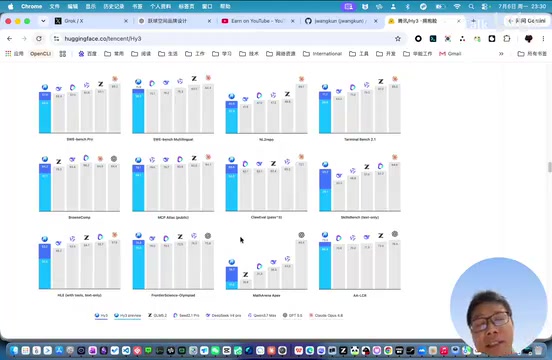Click the Gemini button at top right
This screenshot has height=360, width=552.
pos(527,21)
